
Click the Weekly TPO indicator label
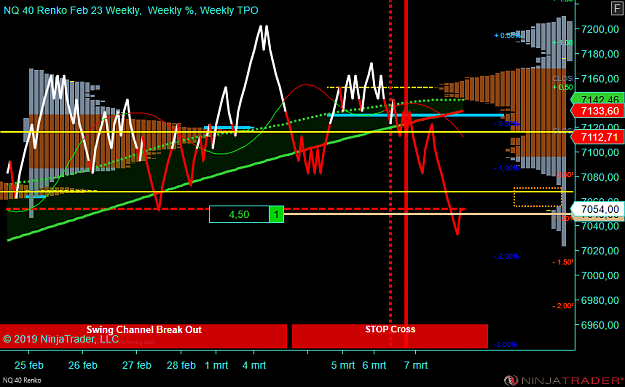(x=229, y=10)
